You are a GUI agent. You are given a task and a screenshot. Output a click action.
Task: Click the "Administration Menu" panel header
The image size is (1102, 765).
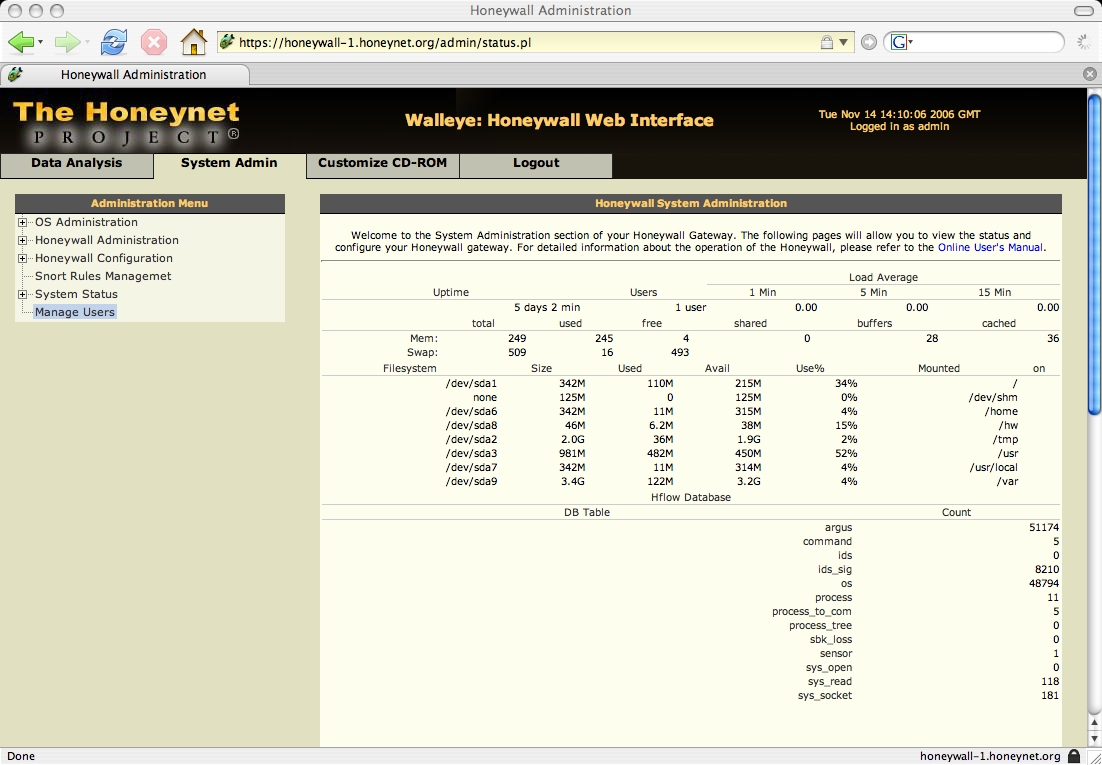pos(150,203)
